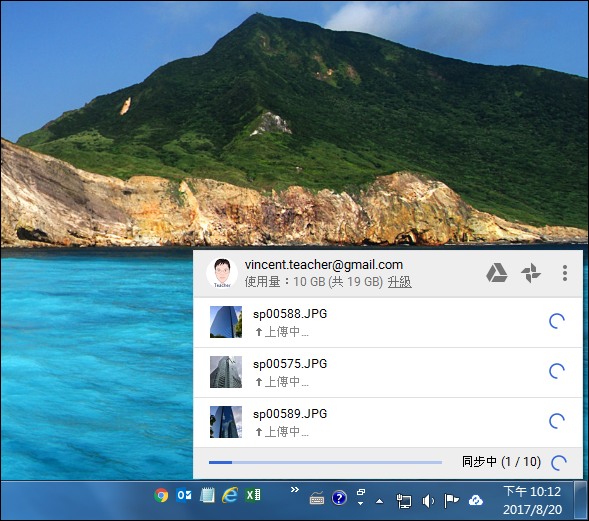Click the sync progress bar
Screen dimensions: 589x521
pyautogui.click(x=325, y=462)
